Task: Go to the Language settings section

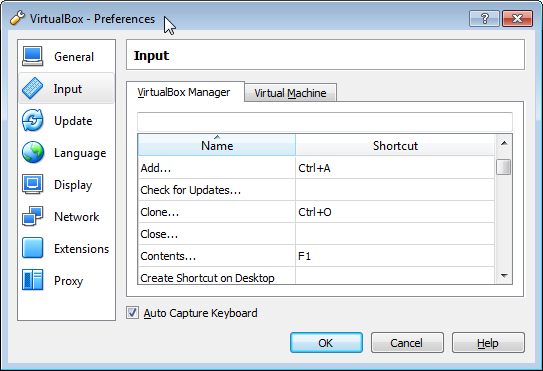Action: pyautogui.click(x=66, y=152)
